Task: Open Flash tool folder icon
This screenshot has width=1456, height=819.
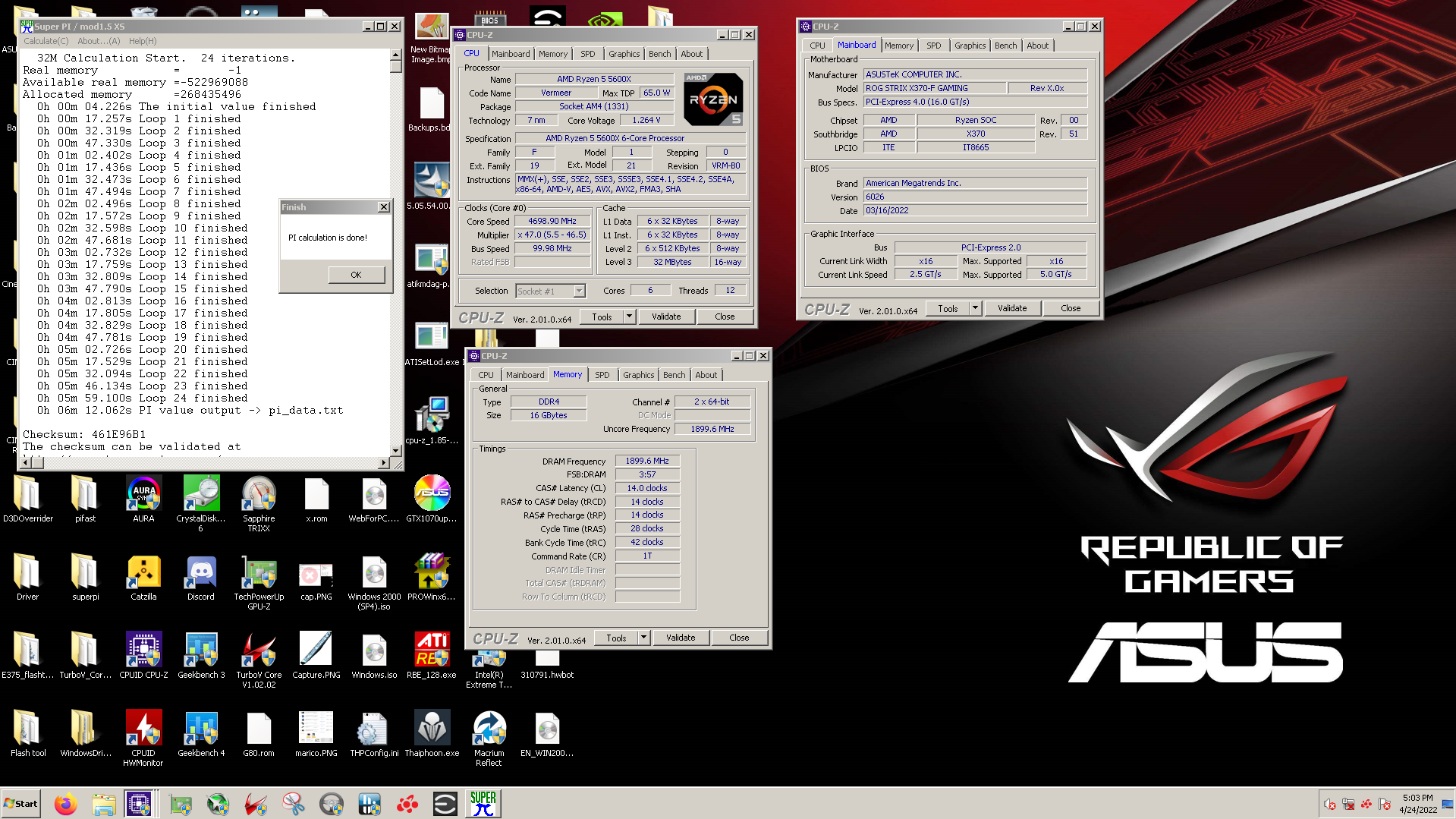Action: (28, 734)
